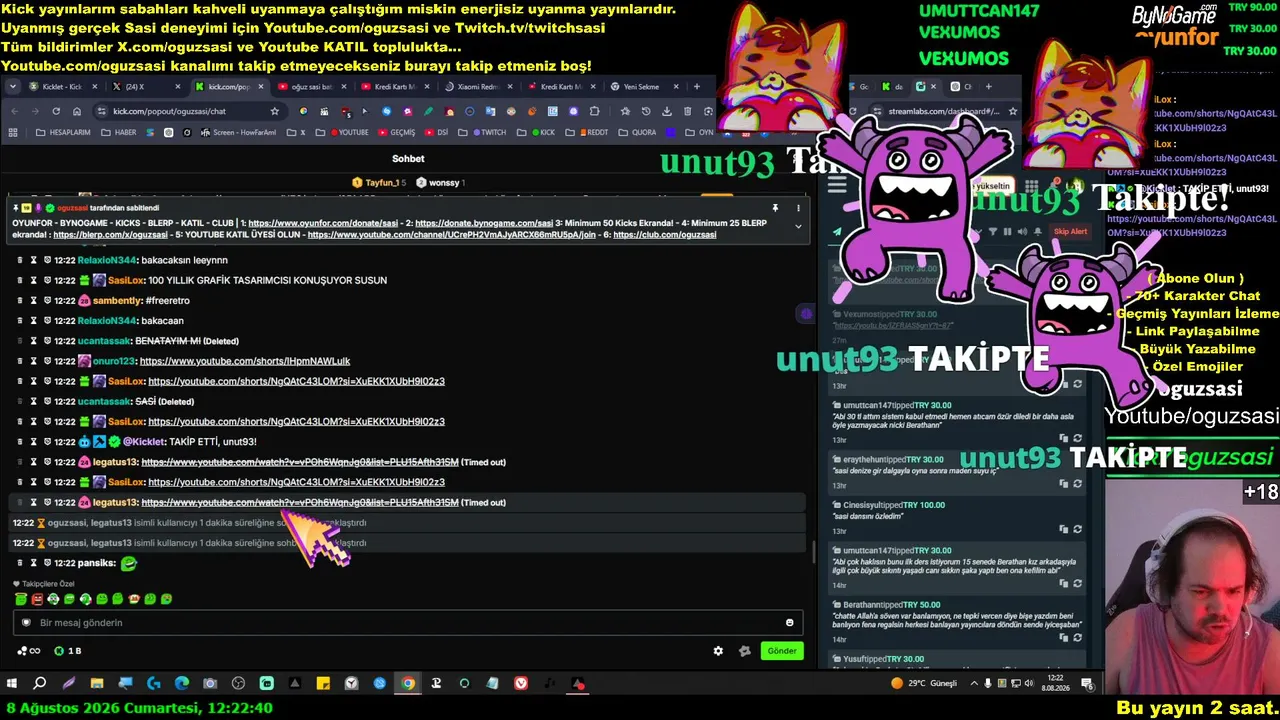Open the emoji picker in the message box

pyautogui.click(x=789, y=623)
